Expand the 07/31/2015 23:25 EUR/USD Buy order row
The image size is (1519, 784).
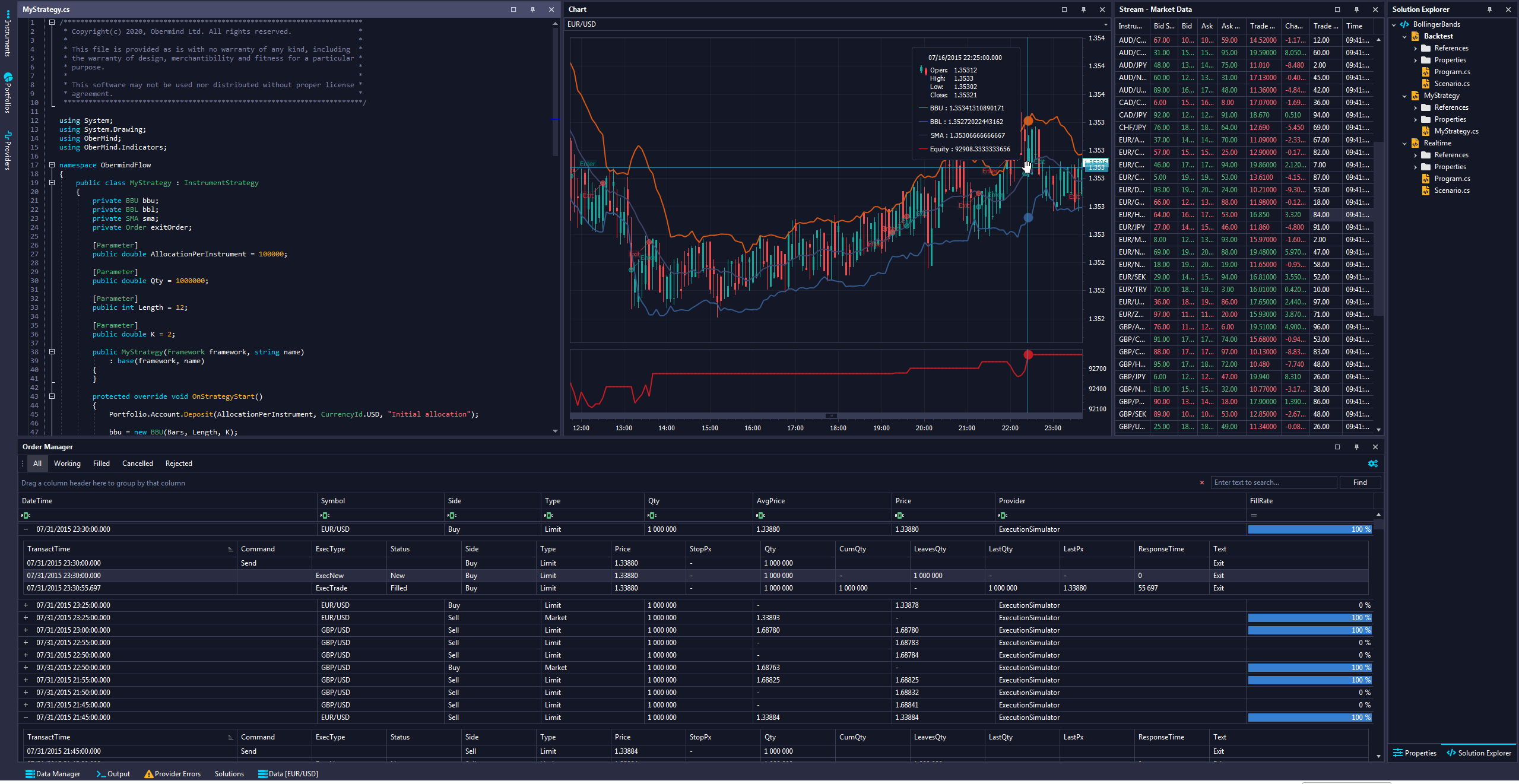coord(26,605)
